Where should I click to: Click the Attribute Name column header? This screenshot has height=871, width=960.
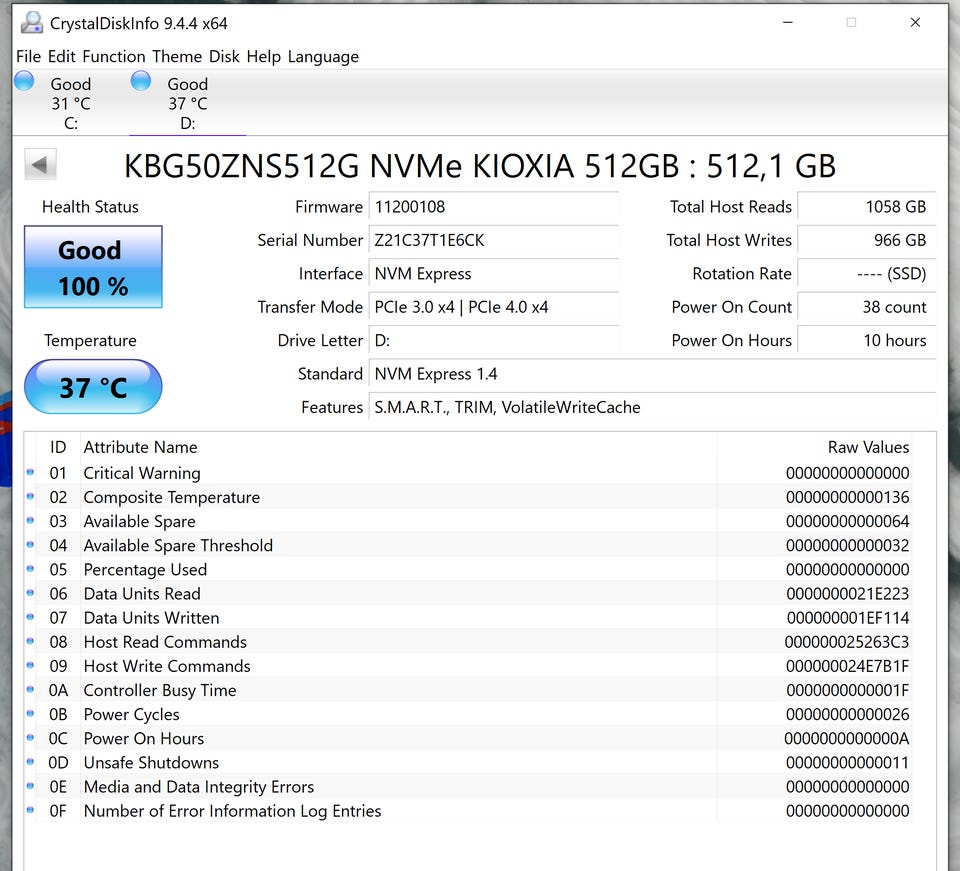coord(140,447)
